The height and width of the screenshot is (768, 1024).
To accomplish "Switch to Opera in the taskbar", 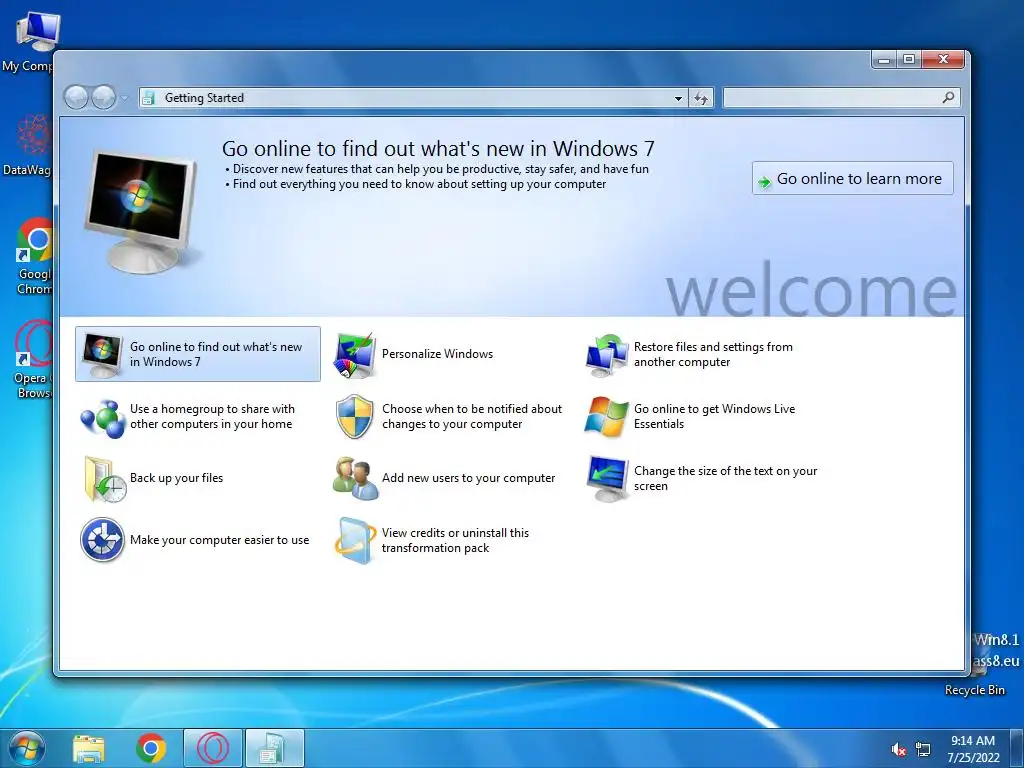I will click(213, 748).
